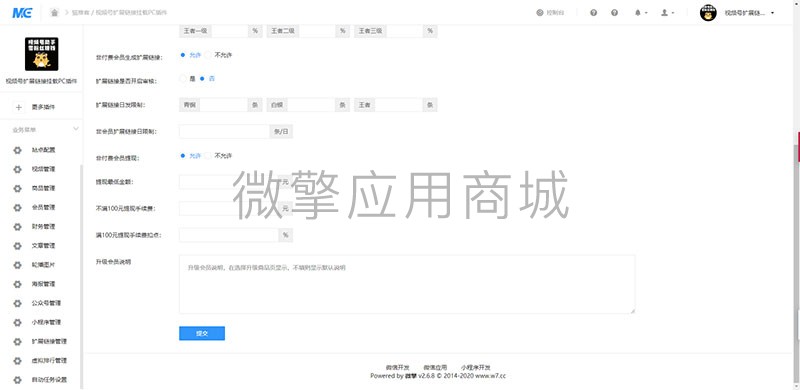Click the plugin name in the breadcrumb
This screenshot has width=800, height=390.
[131, 13]
